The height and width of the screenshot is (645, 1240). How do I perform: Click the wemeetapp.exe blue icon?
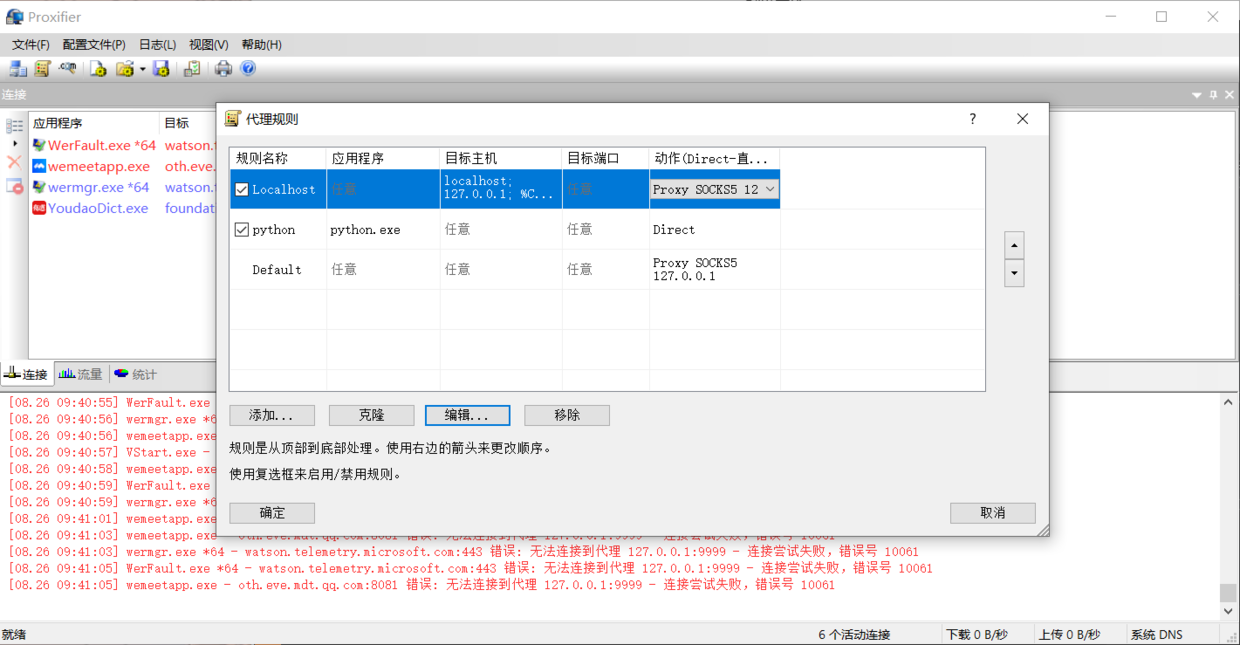[39, 166]
